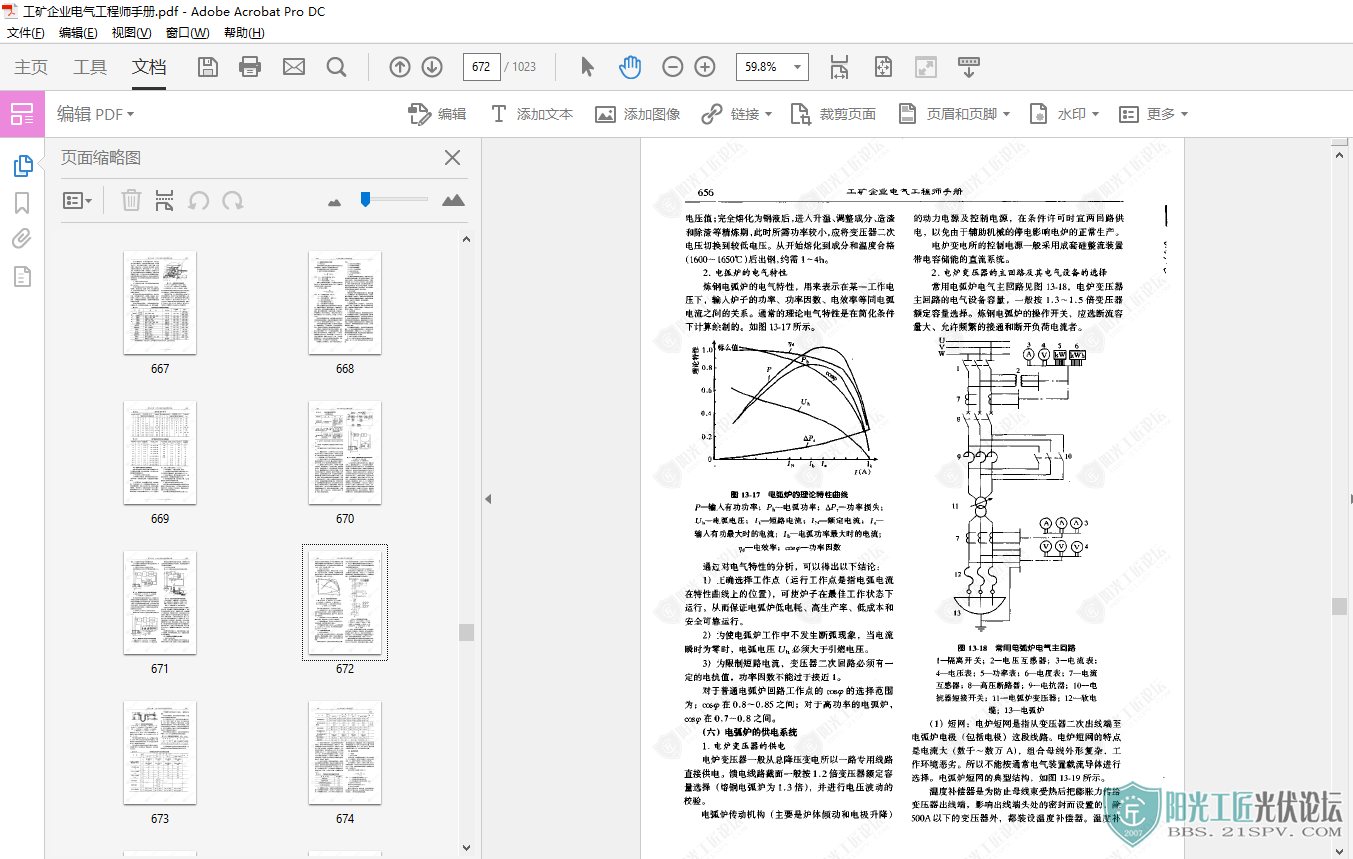Select page thumbnail 673
Image resolution: width=1353 pixels, height=859 pixels.
[x=160, y=752]
